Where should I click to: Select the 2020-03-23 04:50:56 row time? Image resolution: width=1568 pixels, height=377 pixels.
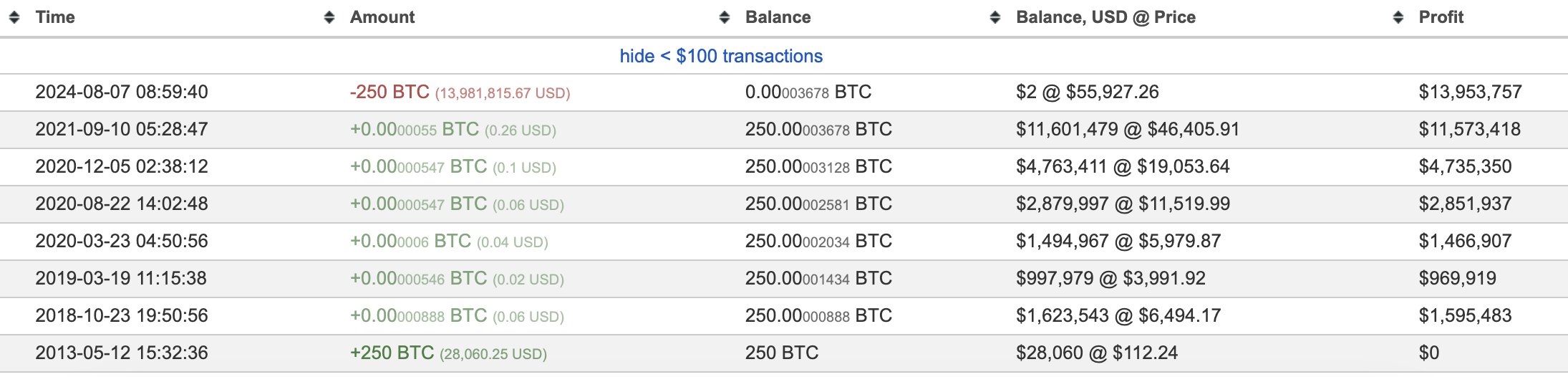tap(122, 241)
